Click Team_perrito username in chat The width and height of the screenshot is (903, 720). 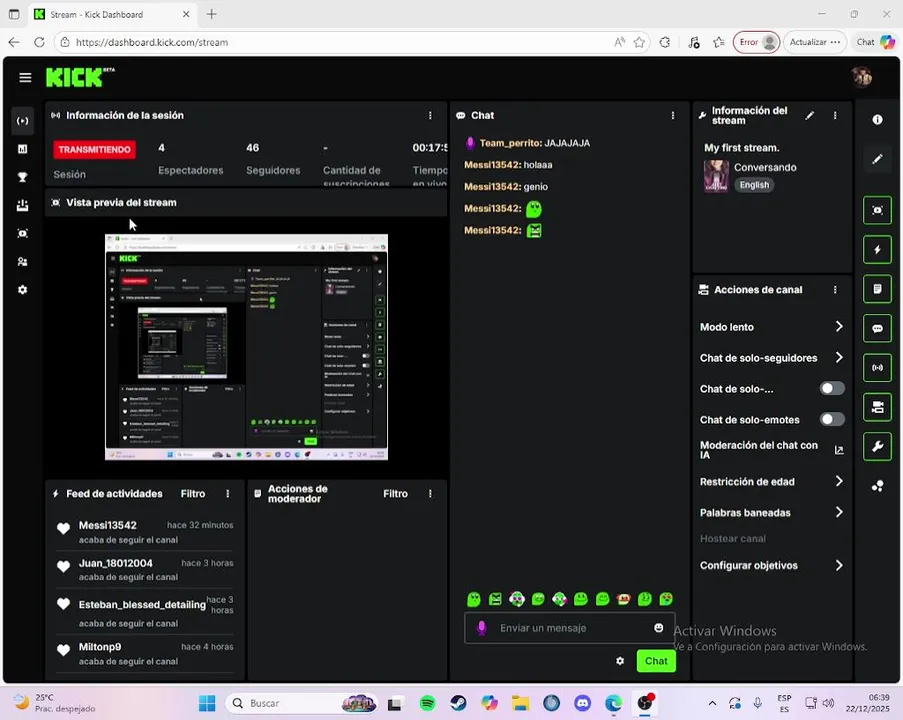pos(510,143)
